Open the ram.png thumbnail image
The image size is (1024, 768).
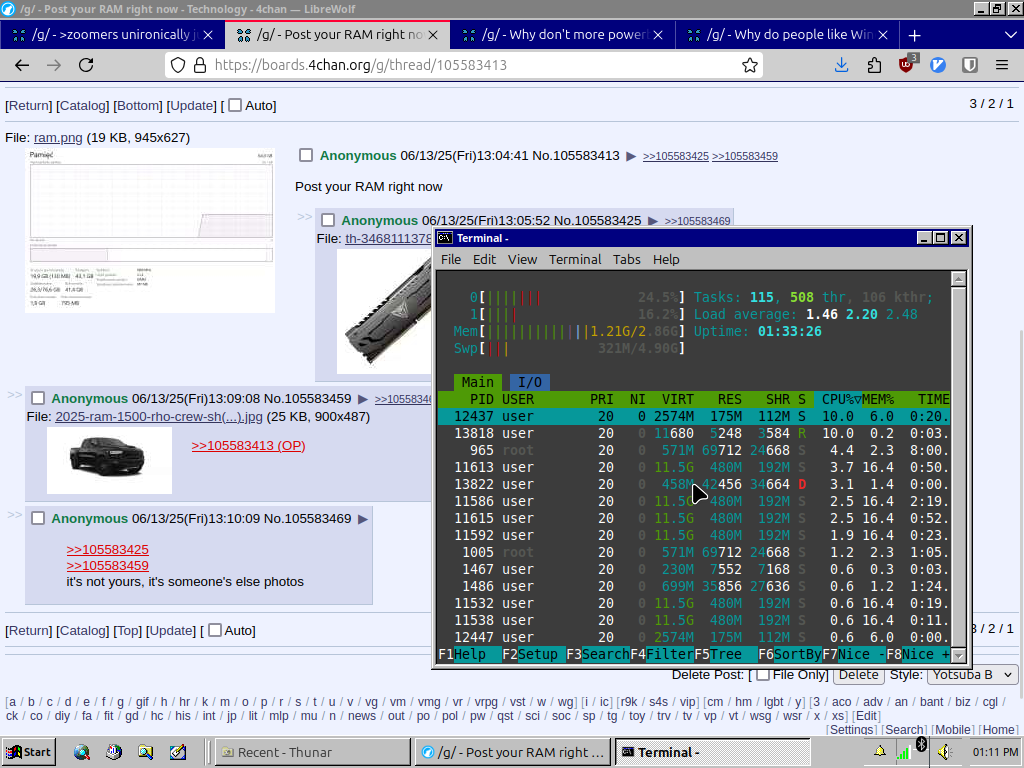coord(150,231)
